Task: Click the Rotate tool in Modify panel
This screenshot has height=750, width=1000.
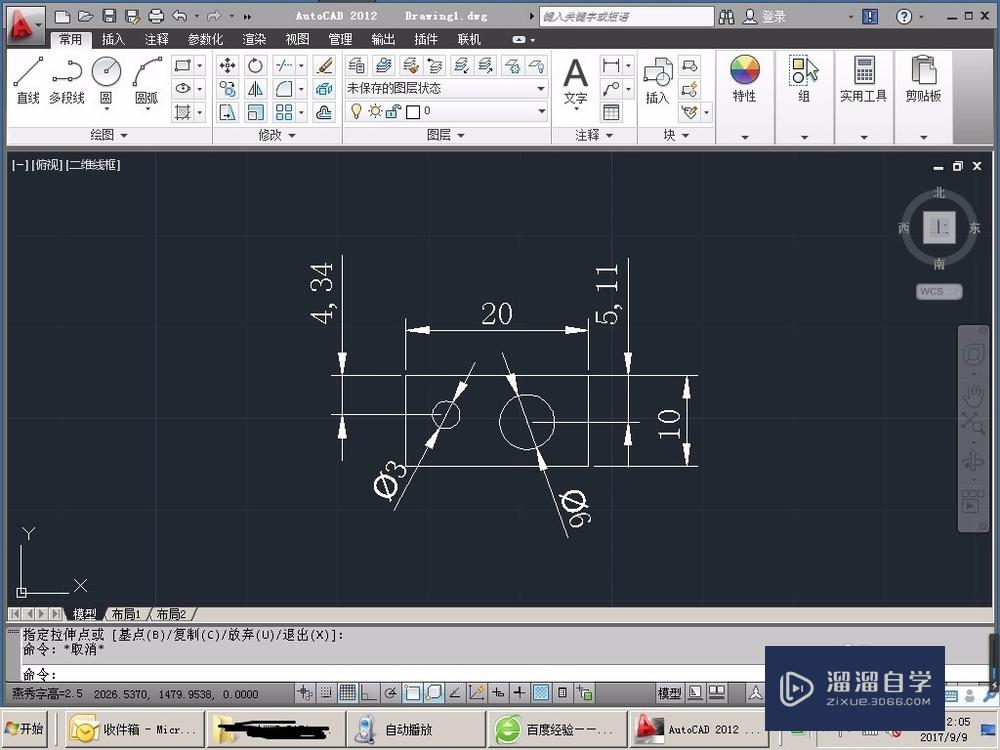Action: pyautogui.click(x=256, y=65)
